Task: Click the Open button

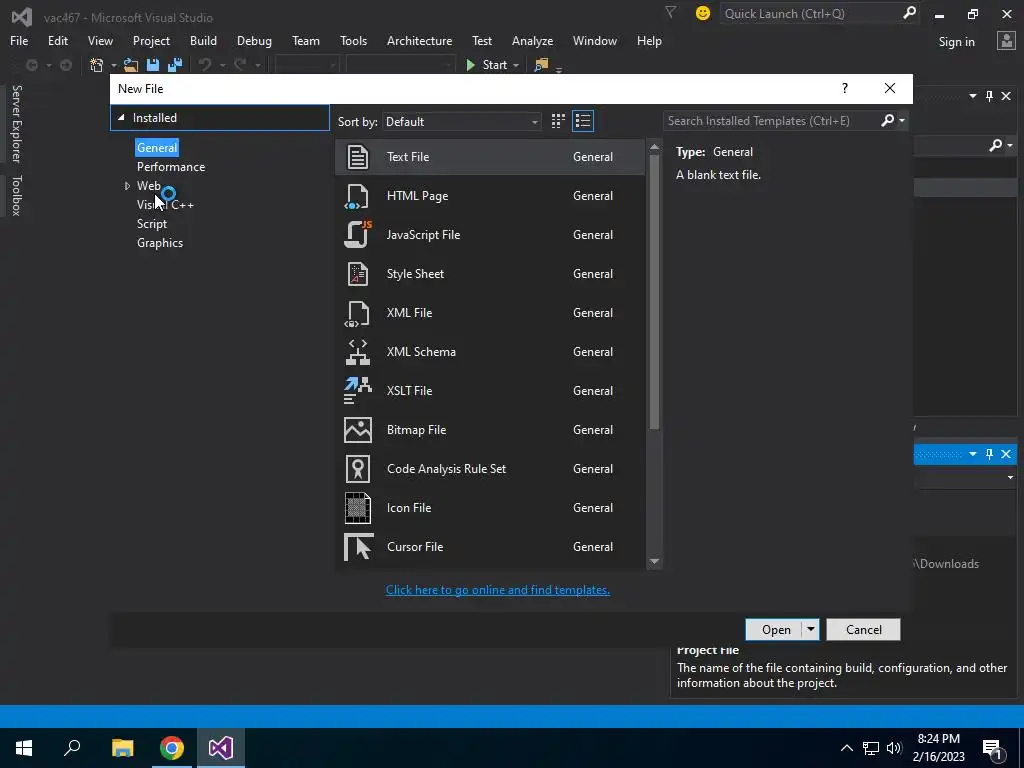Action: (775, 630)
